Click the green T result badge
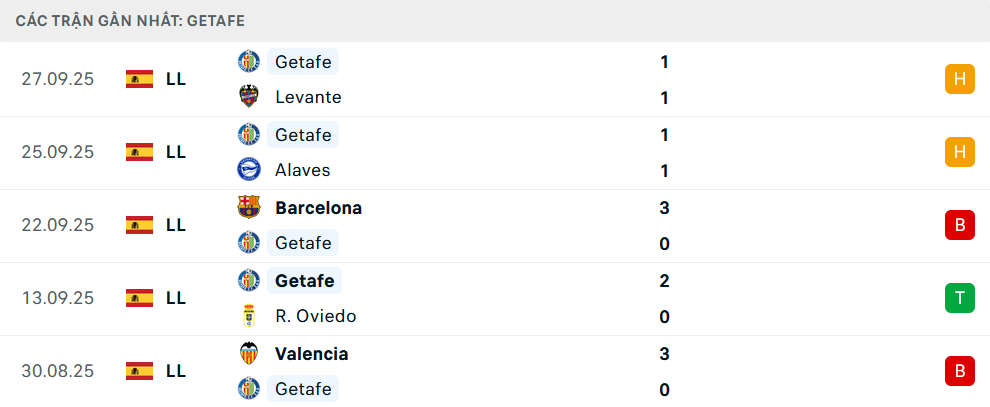The image size is (990, 407). pos(959,298)
